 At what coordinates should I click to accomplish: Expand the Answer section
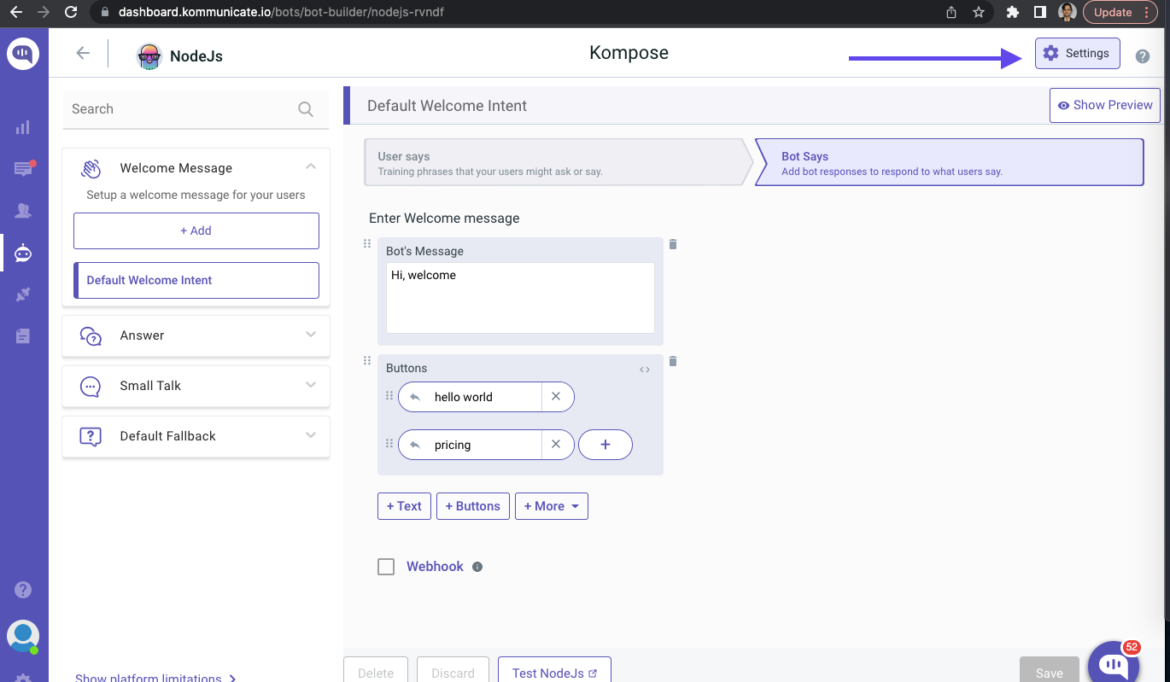click(x=196, y=336)
